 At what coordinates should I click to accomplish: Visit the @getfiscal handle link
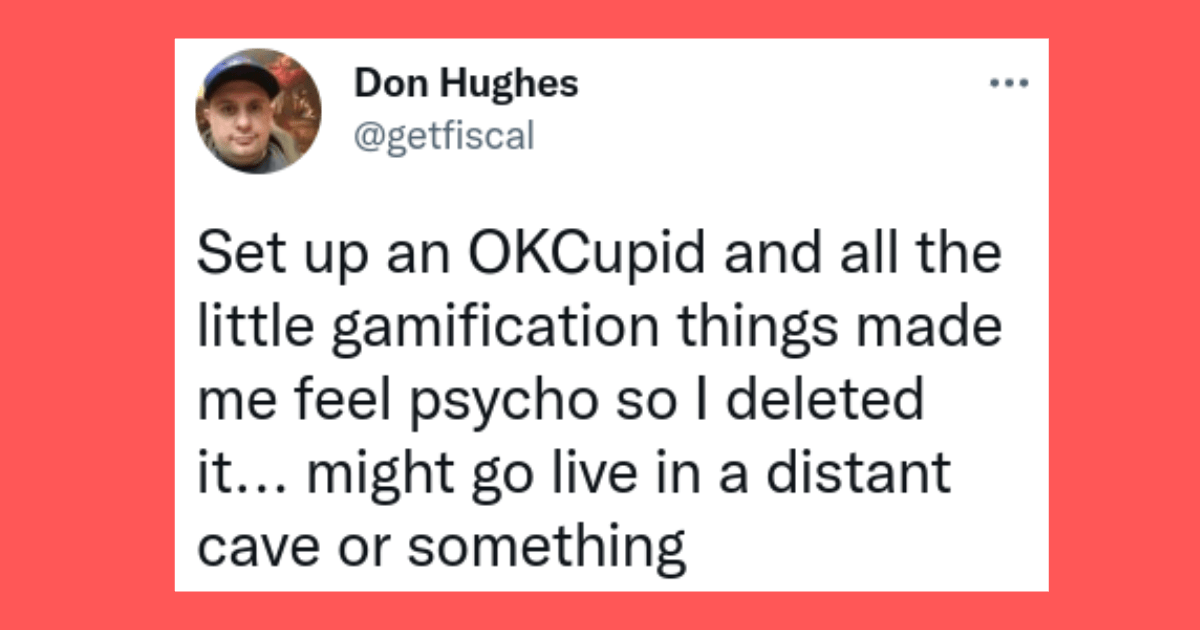coord(445,134)
